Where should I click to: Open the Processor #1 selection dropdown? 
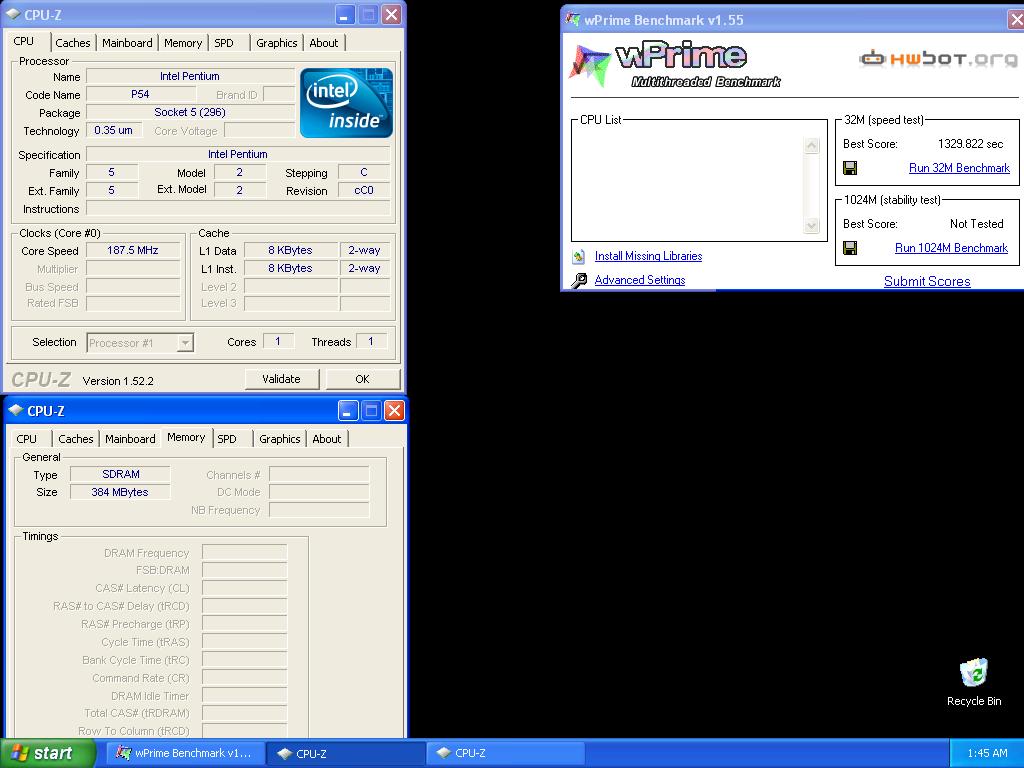point(140,343)
